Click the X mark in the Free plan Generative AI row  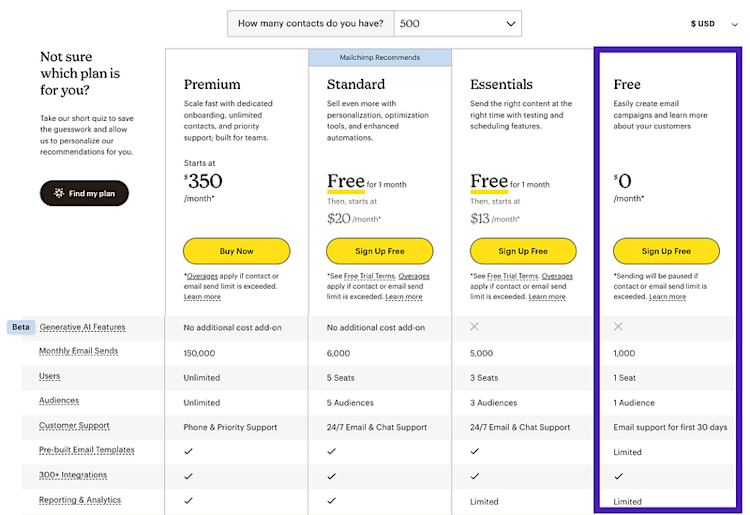618,327
